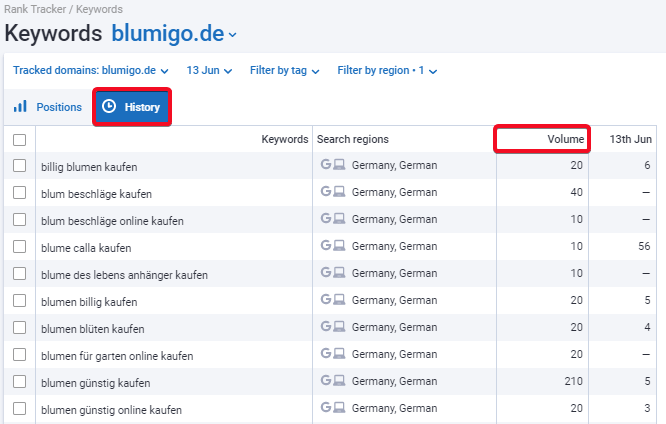Click desktop icon in blumen günstig online kaufen row
This screenshot has width=666, height=424.
[339, 407]
